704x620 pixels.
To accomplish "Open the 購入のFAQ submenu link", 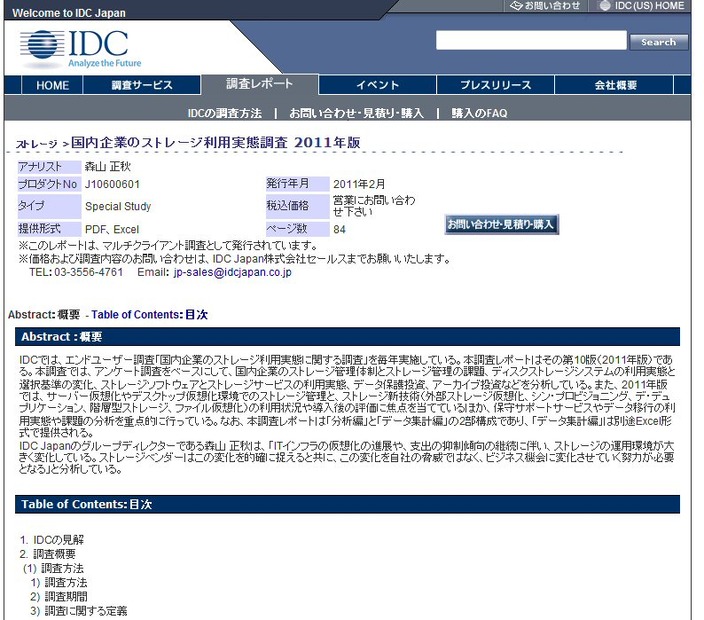I will click(x=480, y=113).
